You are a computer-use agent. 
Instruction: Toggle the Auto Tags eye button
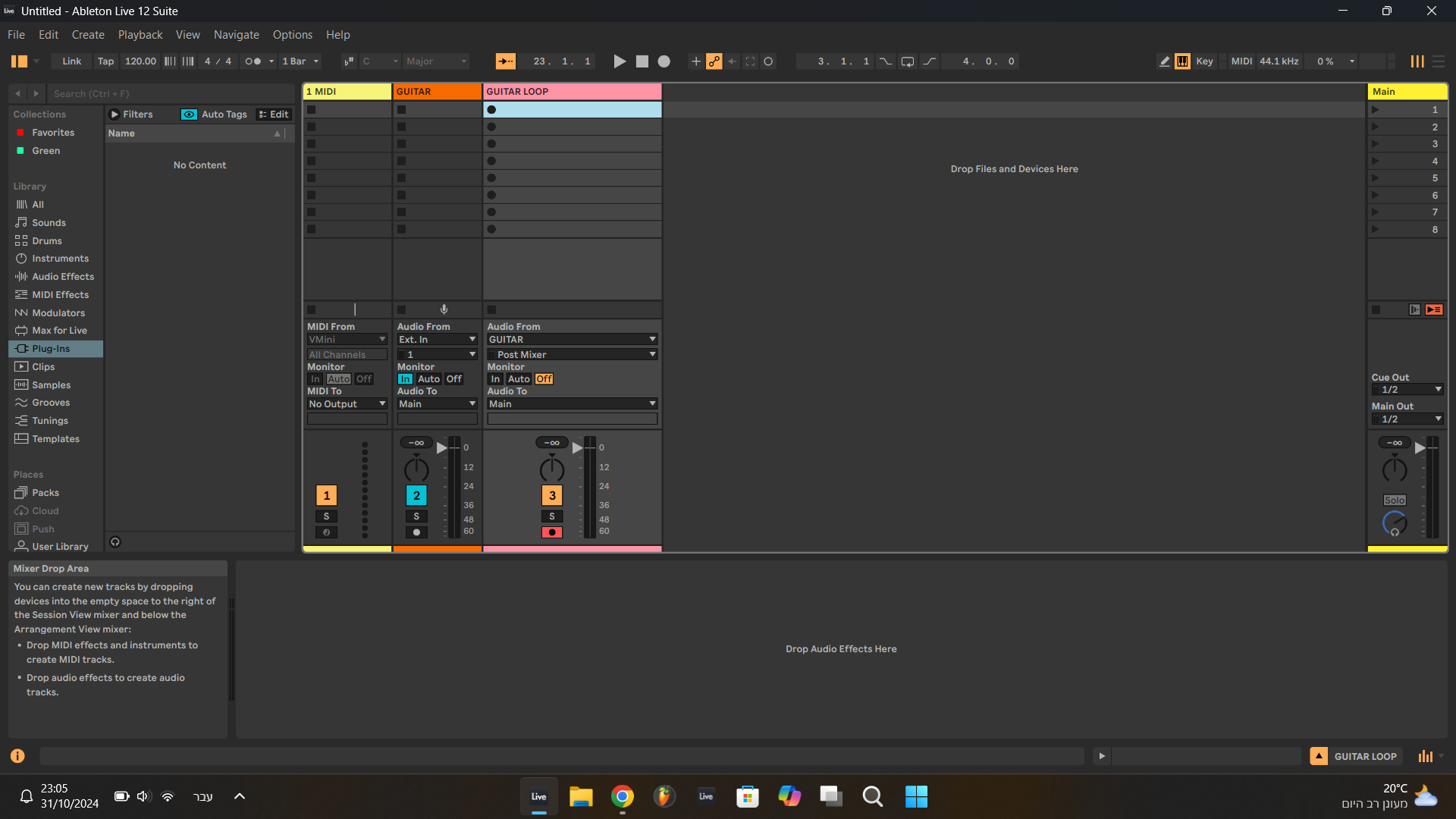click(x=189, y=115)
